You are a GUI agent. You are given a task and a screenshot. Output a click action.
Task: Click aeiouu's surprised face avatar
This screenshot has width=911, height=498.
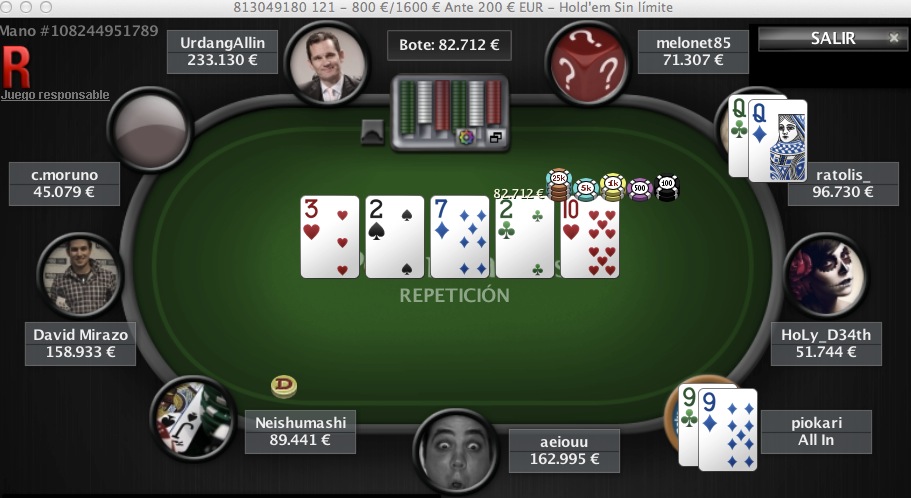[x=456, y=452]
